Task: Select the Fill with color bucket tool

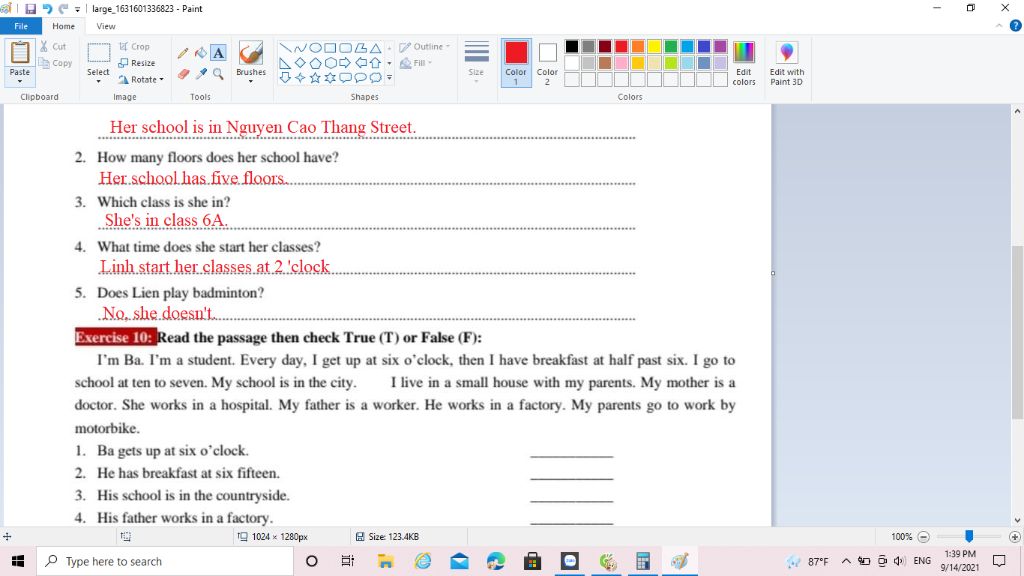Action: coord(200,53)
